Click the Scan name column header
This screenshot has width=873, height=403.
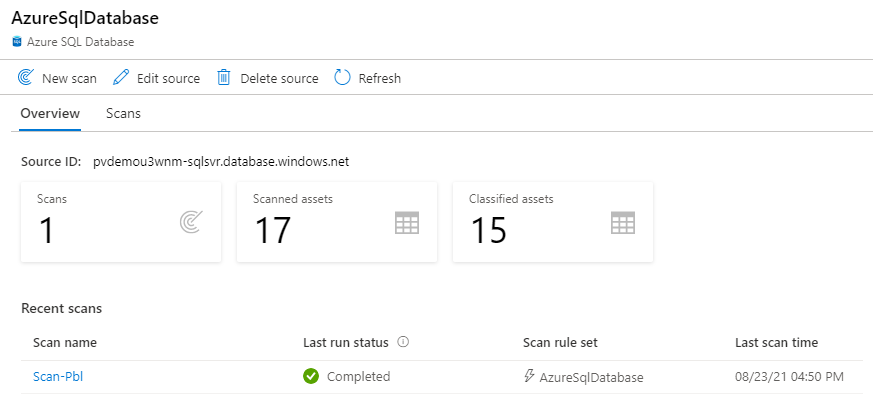click(65, 342)
